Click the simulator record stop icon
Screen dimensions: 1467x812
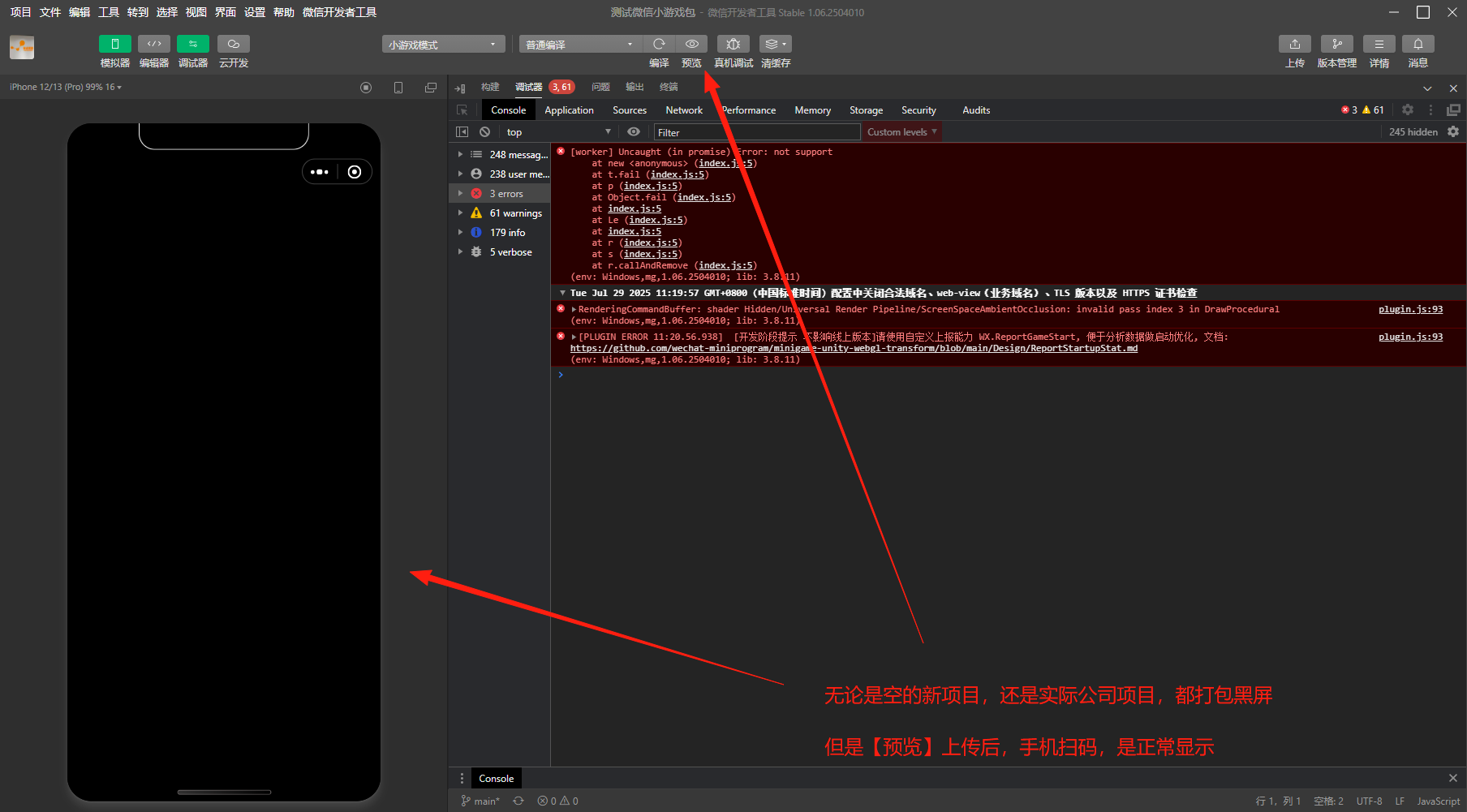coord(366,88)
